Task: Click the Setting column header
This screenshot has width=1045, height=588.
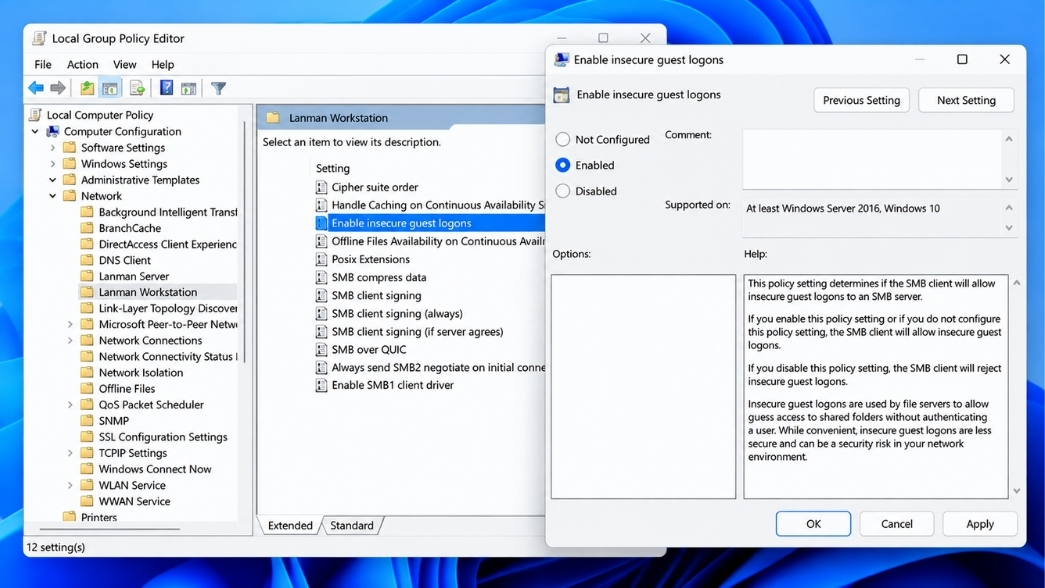Action: point(333,169)
